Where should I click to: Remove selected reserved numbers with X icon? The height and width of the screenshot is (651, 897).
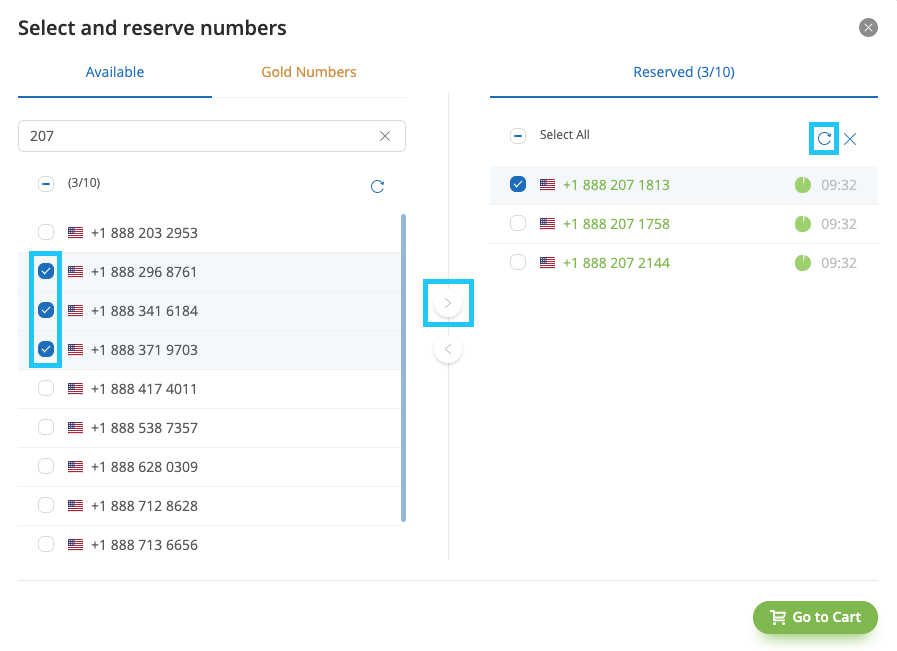(850, 139)
